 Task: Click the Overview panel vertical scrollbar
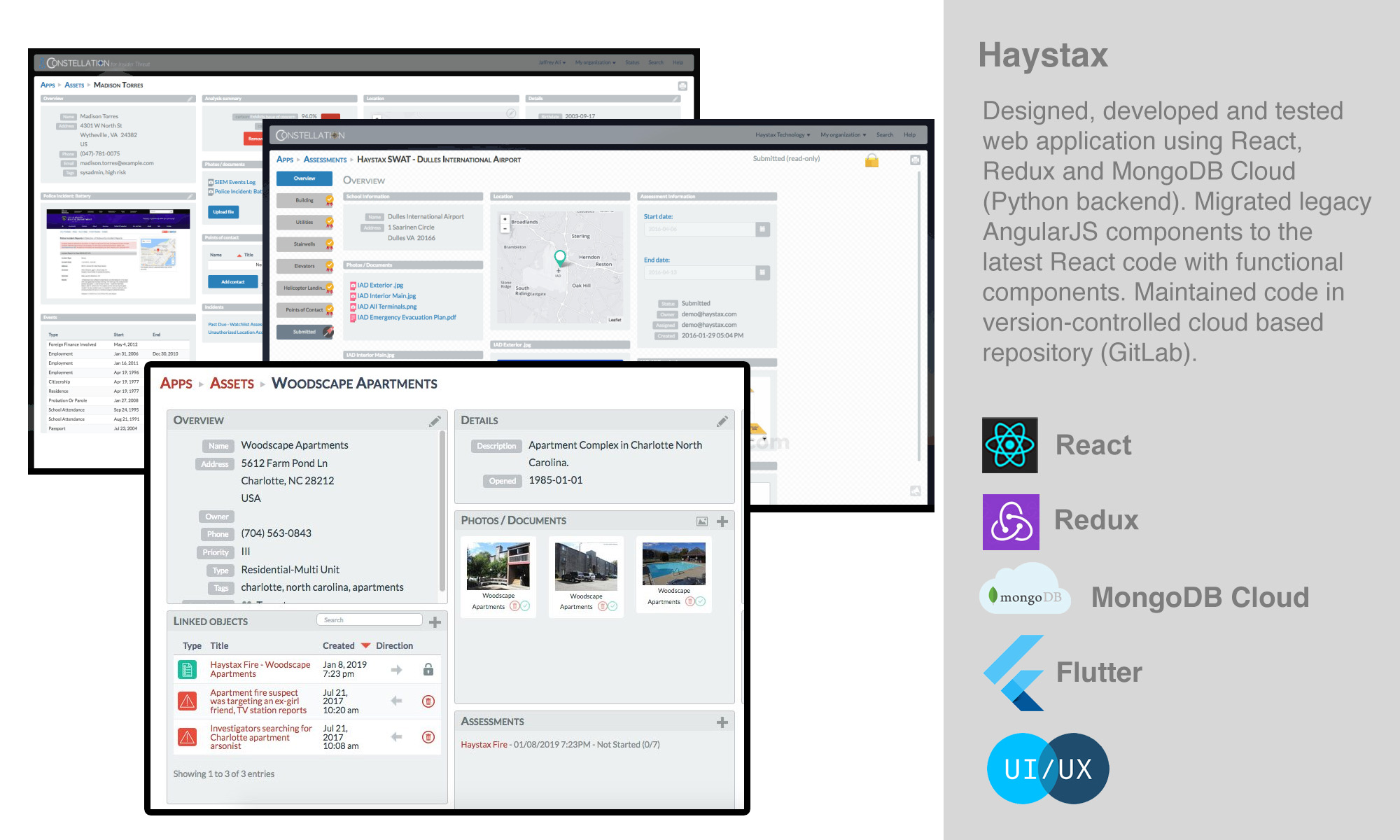point(442,511)
